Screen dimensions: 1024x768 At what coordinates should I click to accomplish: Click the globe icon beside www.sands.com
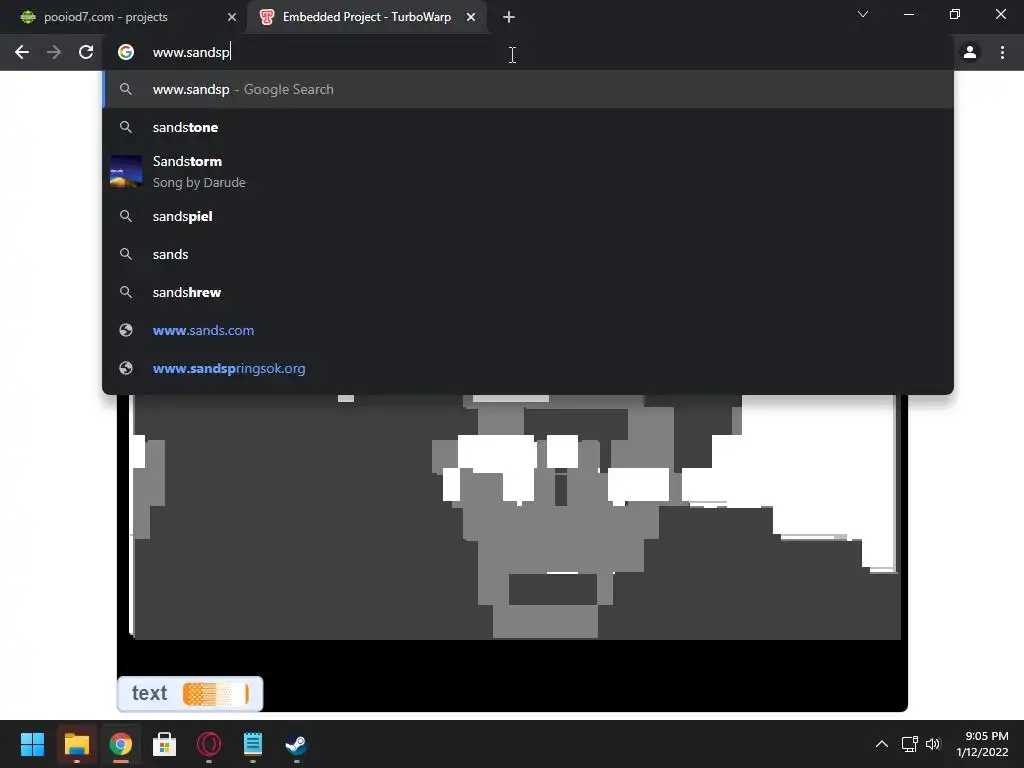(126, 330)
